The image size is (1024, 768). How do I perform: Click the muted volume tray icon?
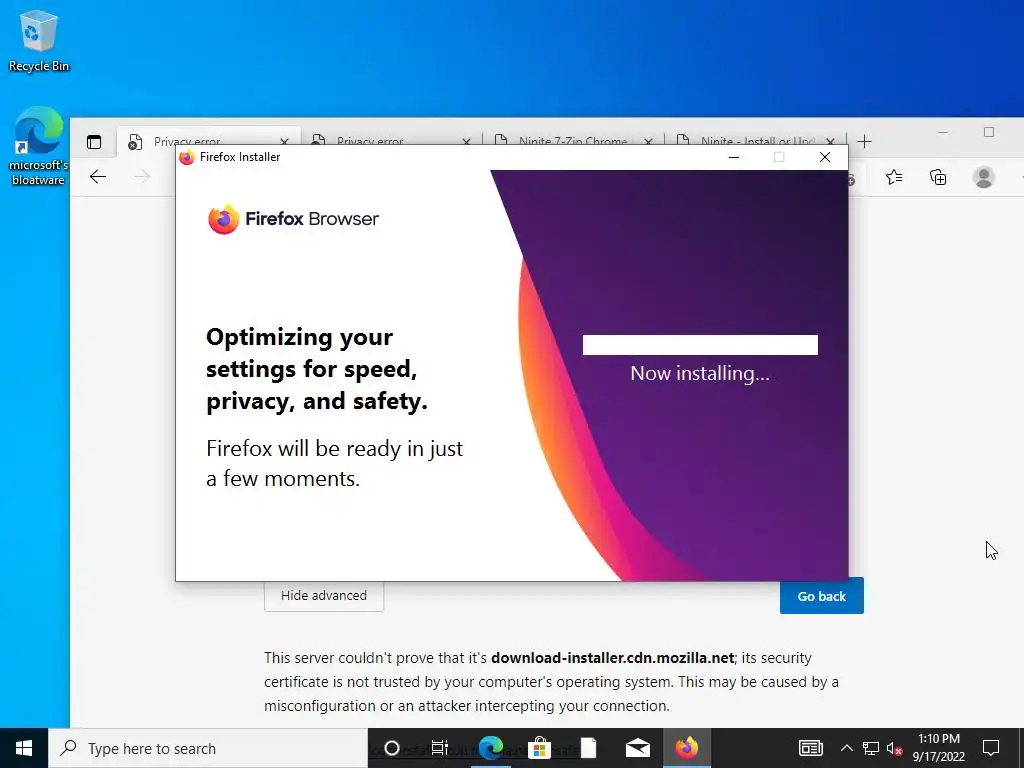[x=894, y=748]
